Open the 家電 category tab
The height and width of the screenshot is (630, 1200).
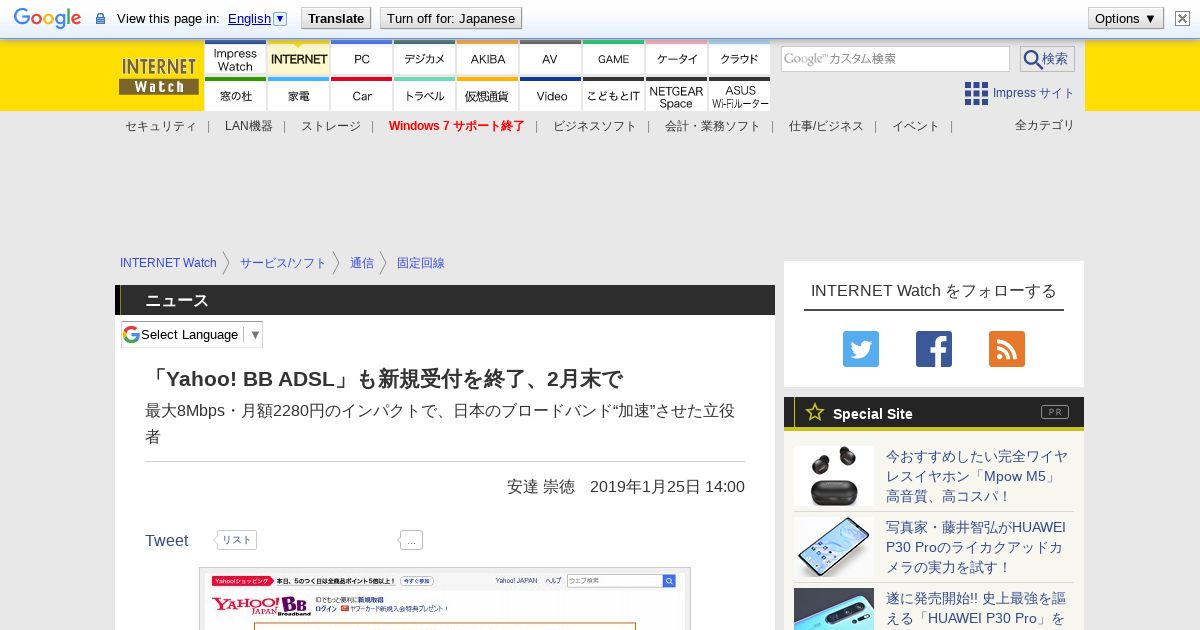point(299,95)
